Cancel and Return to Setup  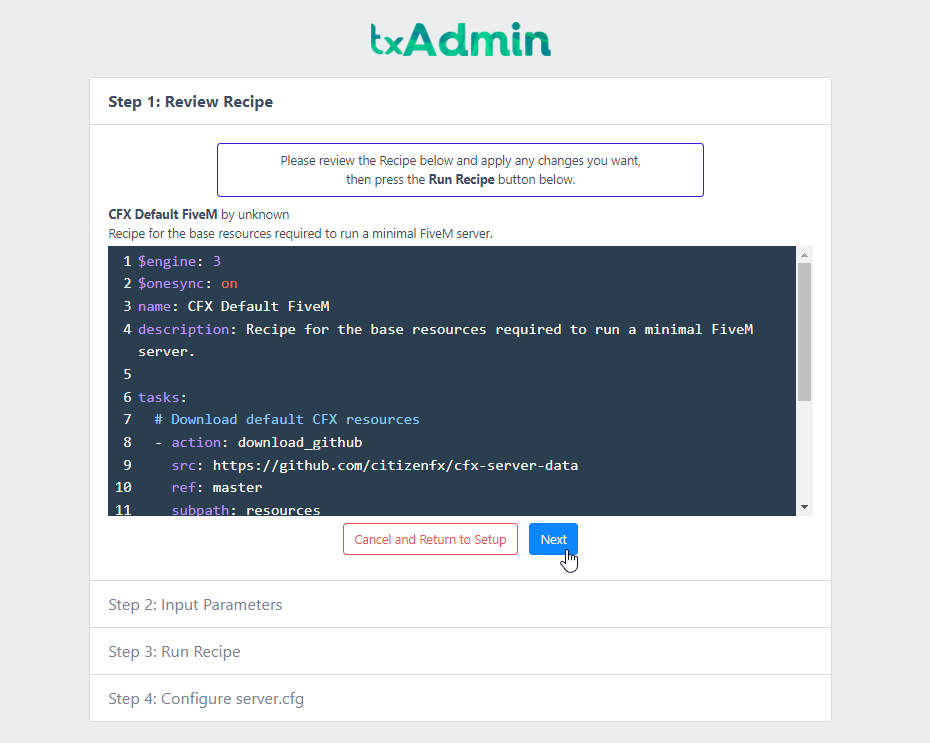[x=430, y=539]
